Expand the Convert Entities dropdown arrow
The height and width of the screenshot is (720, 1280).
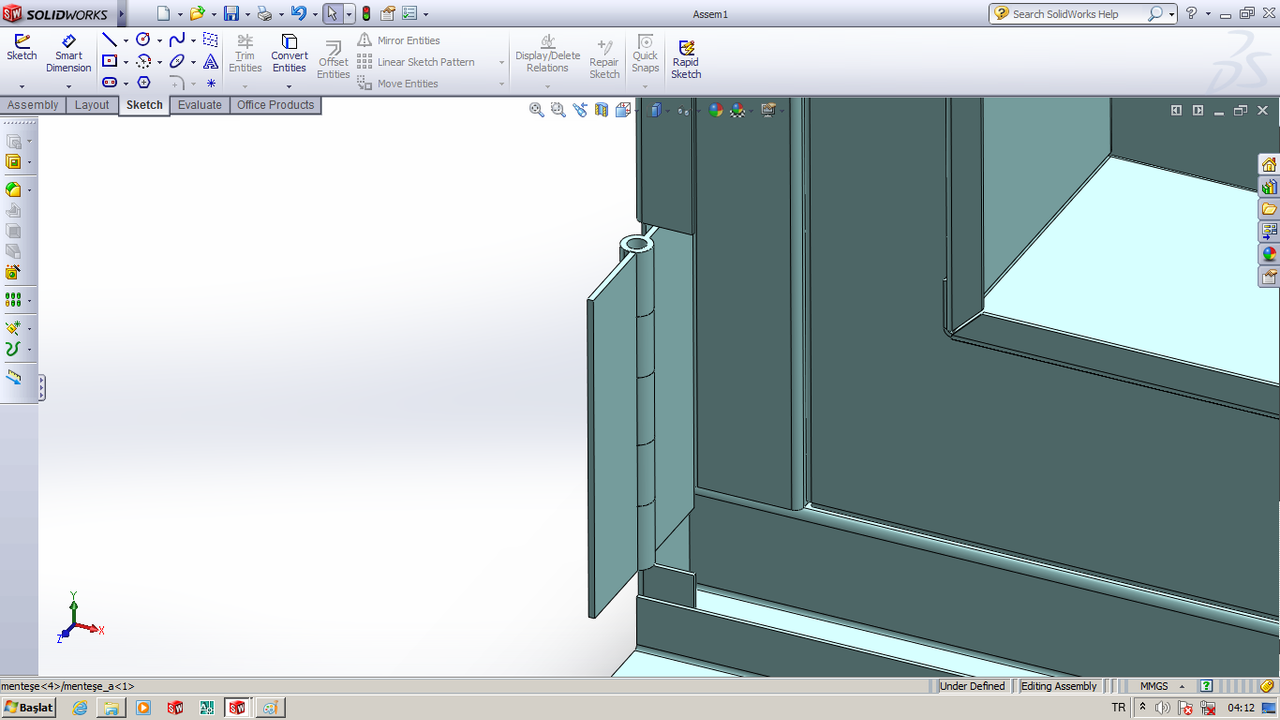click(289, 86)
